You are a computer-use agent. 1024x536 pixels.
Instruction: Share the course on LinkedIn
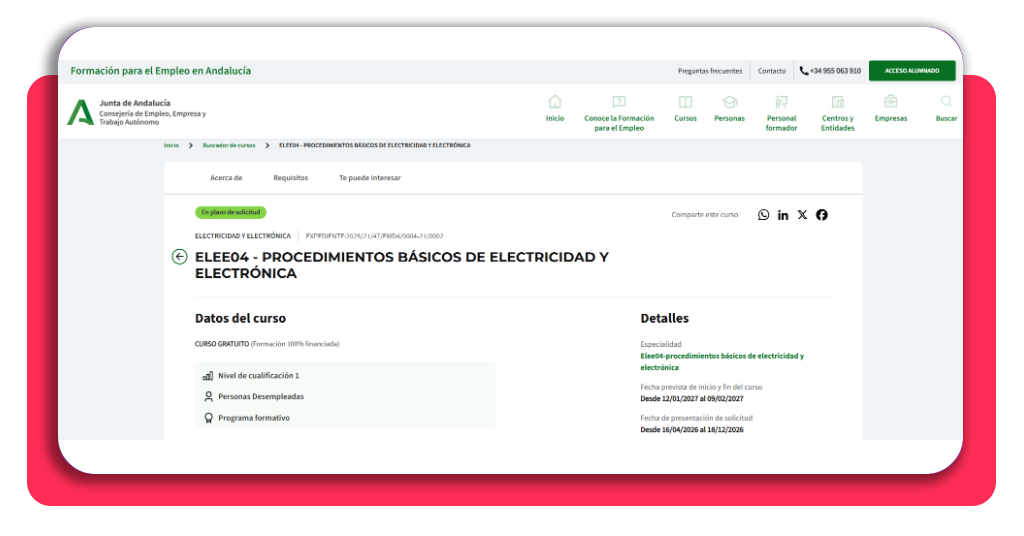pyautogui.click(x=783, y=215)
